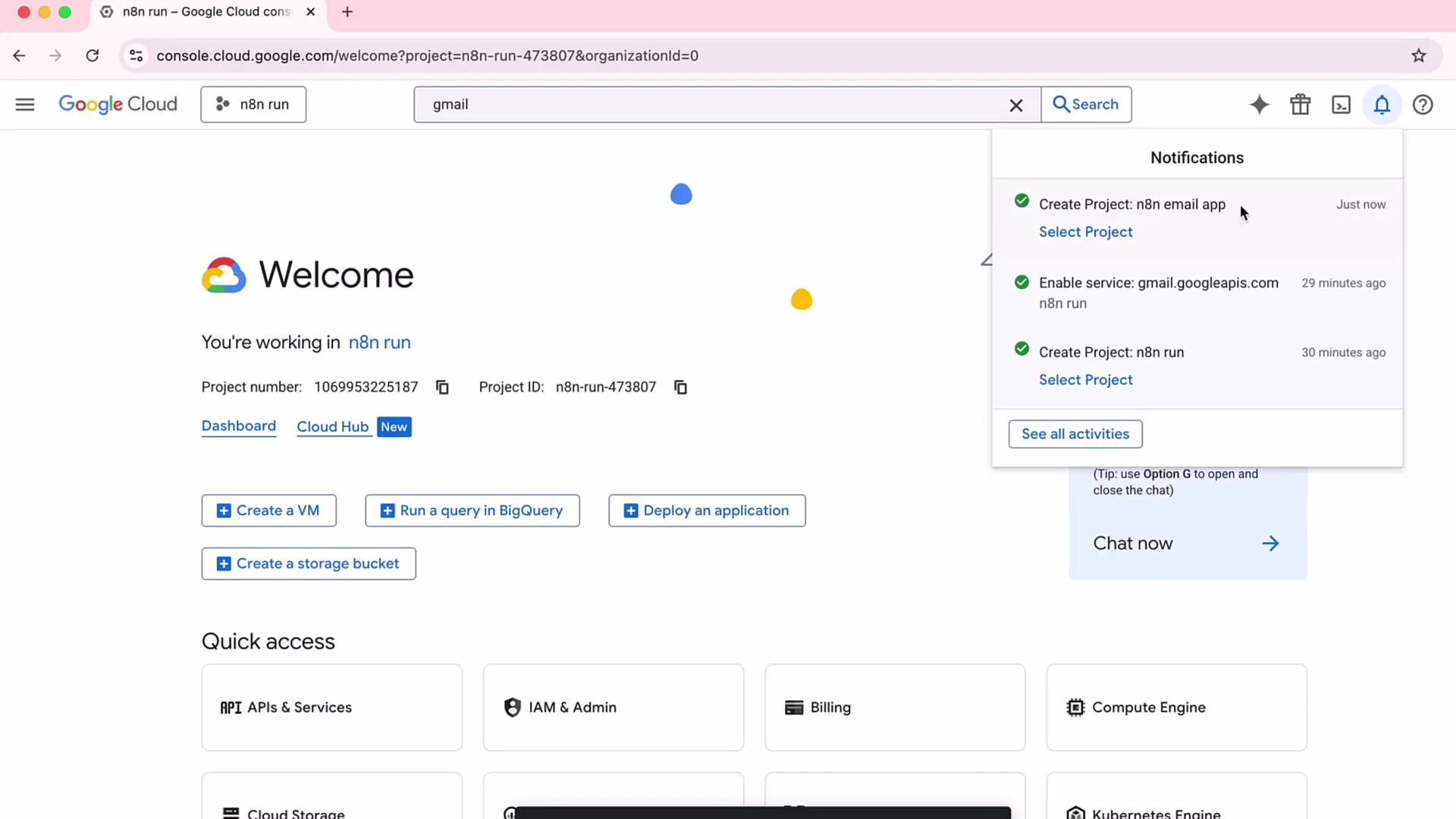Open the free trial gift icon
The width and height of the screenshot is (1456, 819).
(1301, 105)
